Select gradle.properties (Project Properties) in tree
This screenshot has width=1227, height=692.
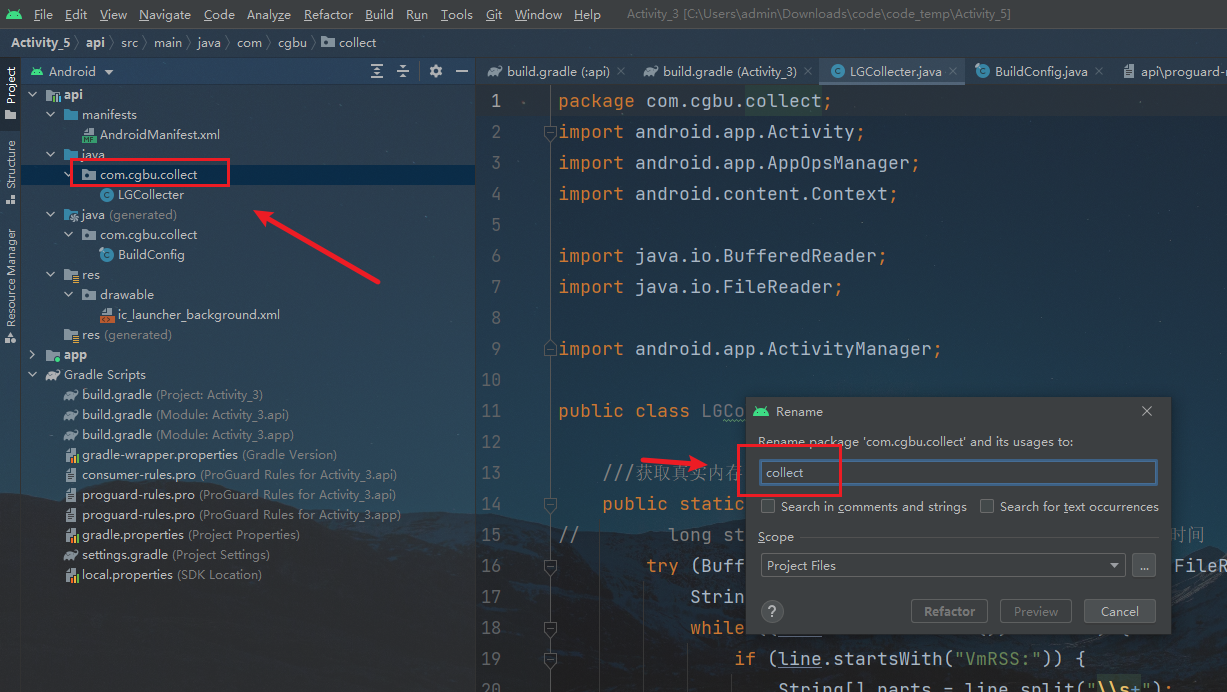pyautogui.click(x=181, y=535)
